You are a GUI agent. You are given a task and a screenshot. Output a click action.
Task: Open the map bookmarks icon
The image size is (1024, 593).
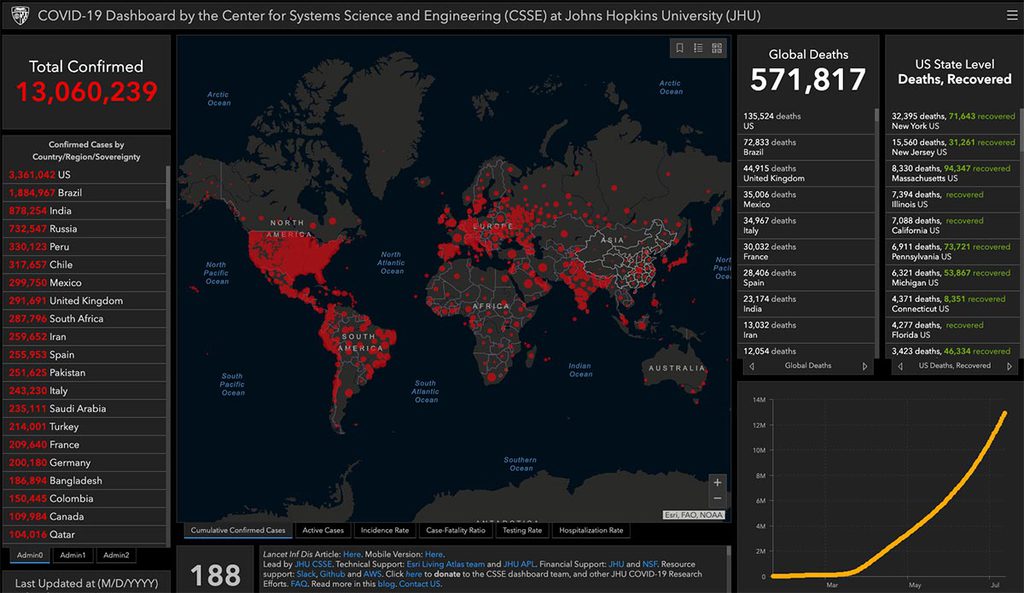(x=679, y=48)
